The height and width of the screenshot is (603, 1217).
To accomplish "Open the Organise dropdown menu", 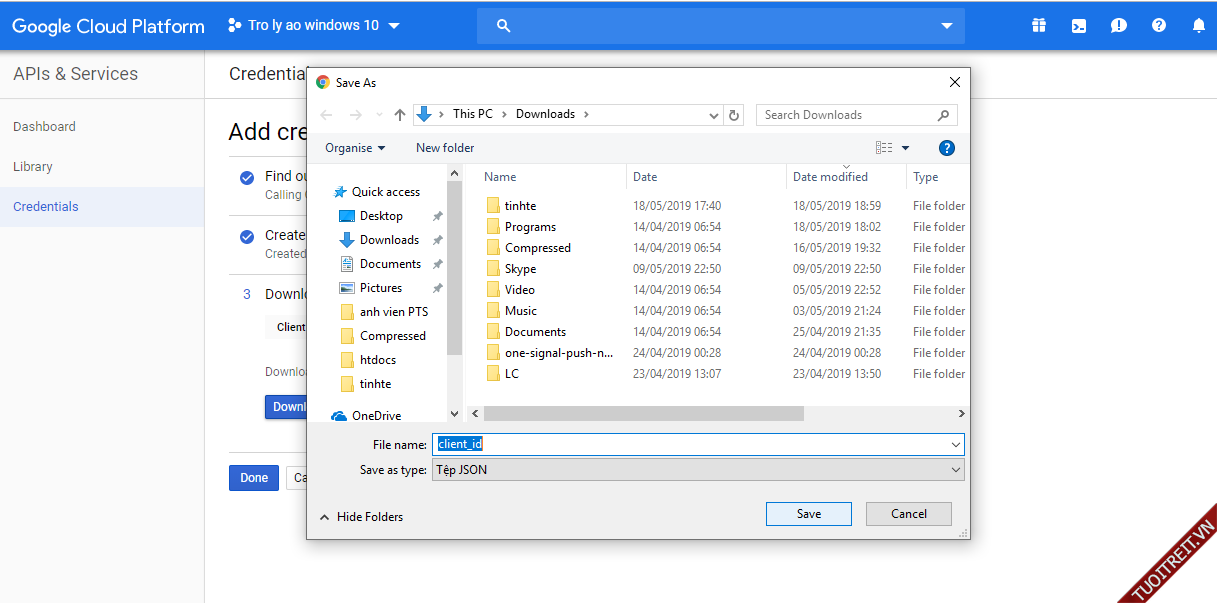I will pyautogui.click(x=355, y=148).
